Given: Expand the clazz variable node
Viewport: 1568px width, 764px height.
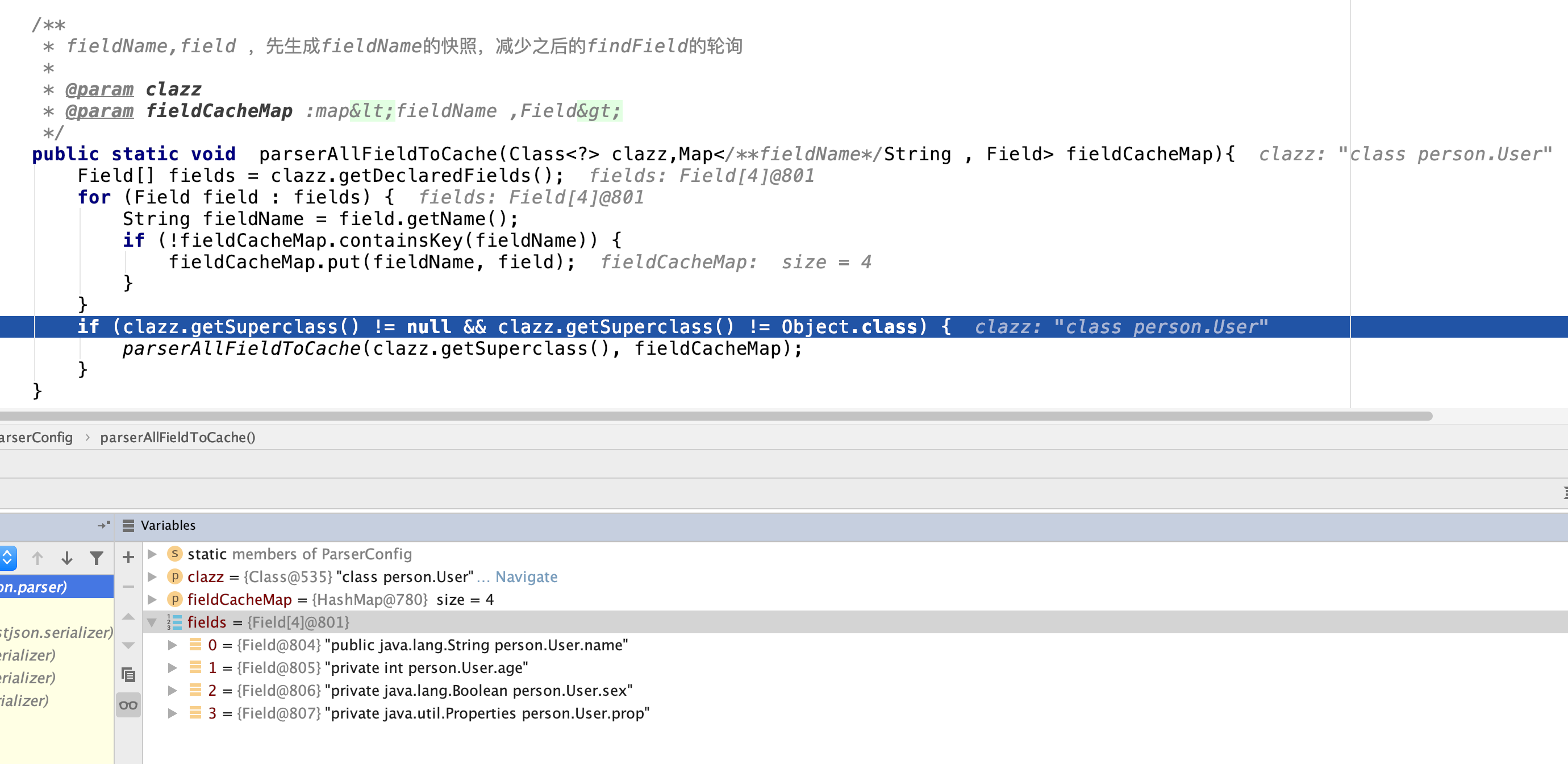Looking at the screenshot, I should click(x=152, y=576).
